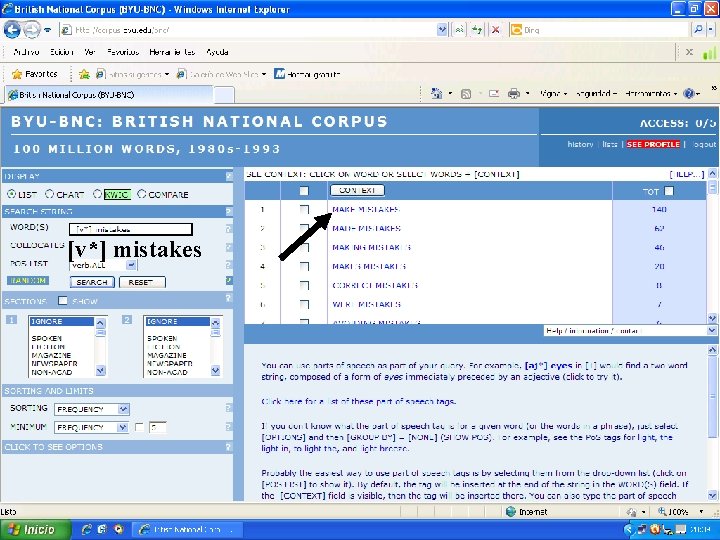Screen dimensions: 720x540
Task: Open the Ayuda menu
Action: click(217, 52)
